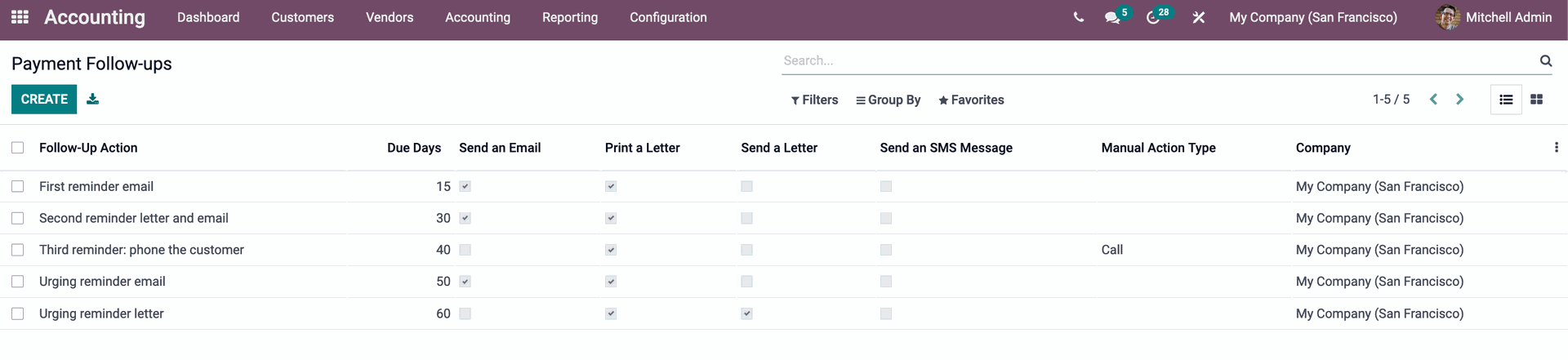Select the First reminder email row checkbox

tap(18, 187)
